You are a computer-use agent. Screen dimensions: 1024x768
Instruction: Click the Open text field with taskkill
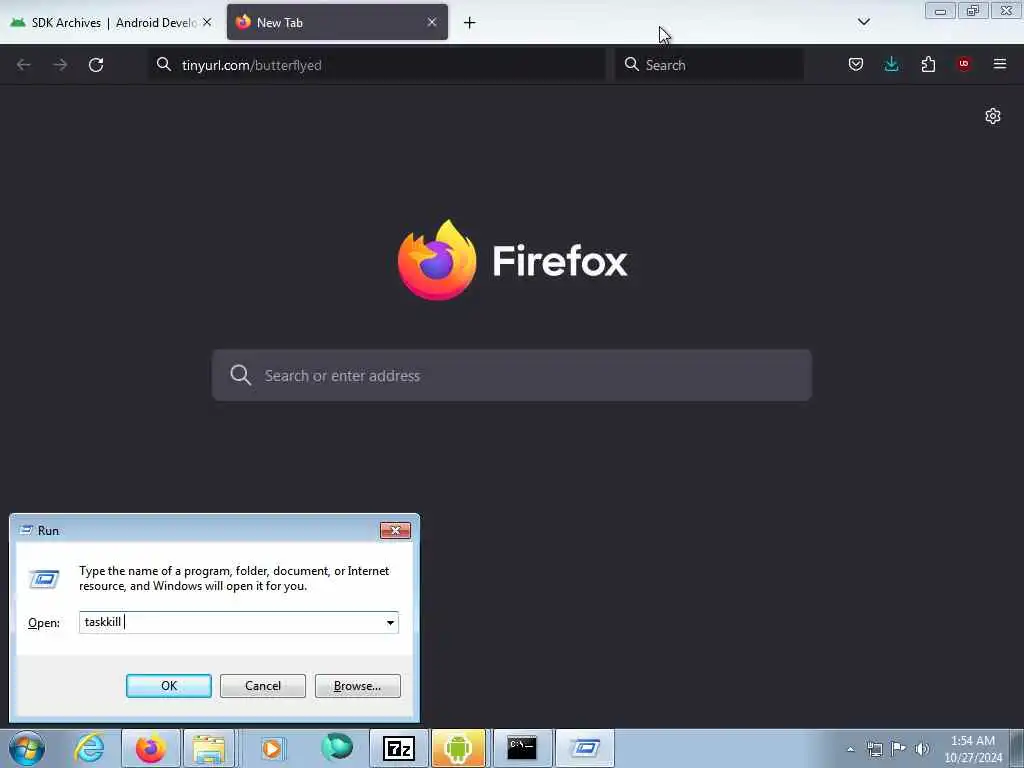pos(232,622)
